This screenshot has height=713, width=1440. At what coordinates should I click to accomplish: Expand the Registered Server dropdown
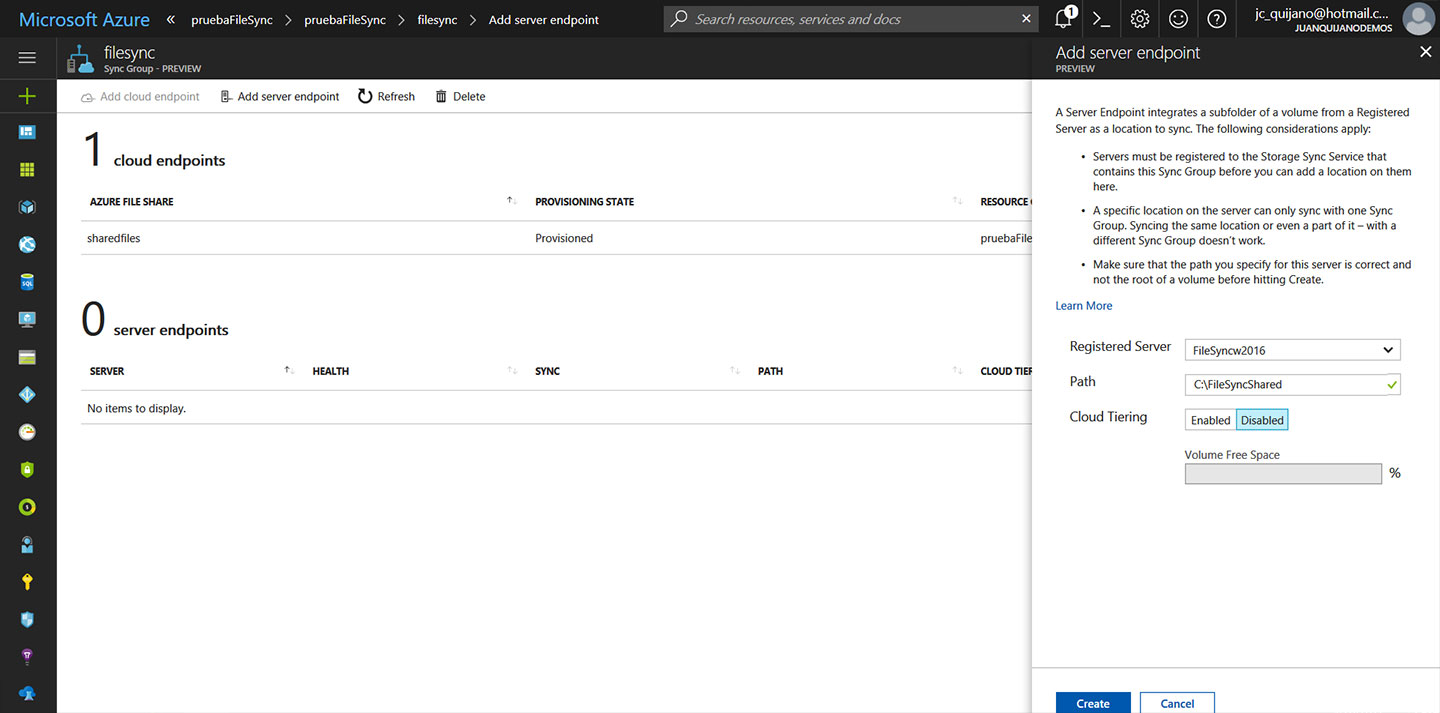click(1292, 350)
